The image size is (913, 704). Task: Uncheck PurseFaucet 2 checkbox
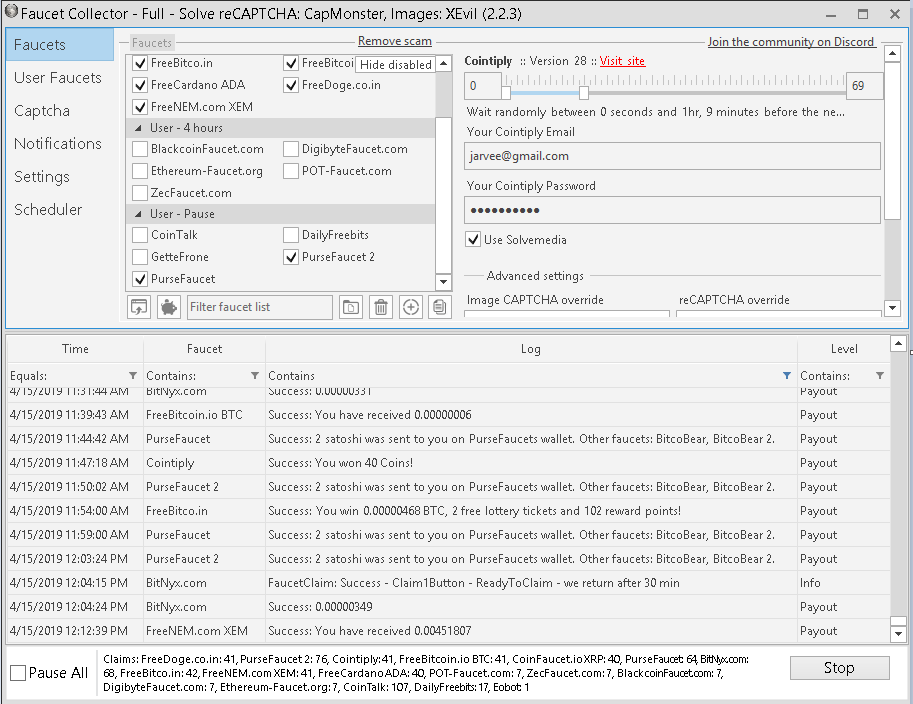click(291, 257)
